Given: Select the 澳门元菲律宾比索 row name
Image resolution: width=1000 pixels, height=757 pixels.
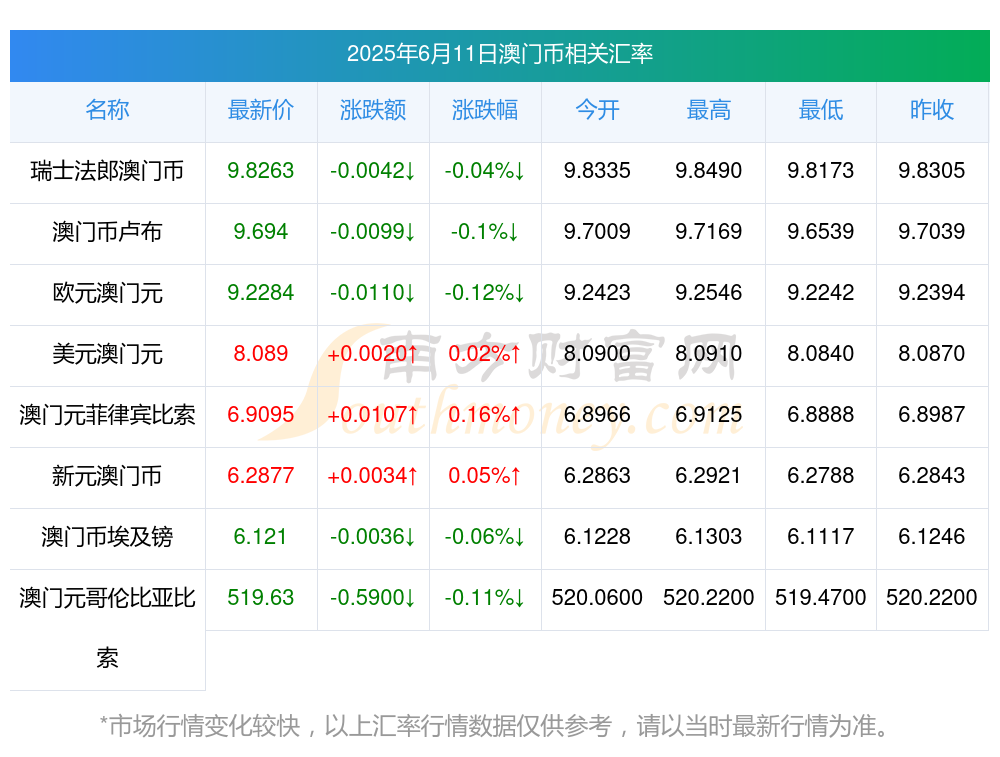Looking at the screenshot, I should pos(107,415).
